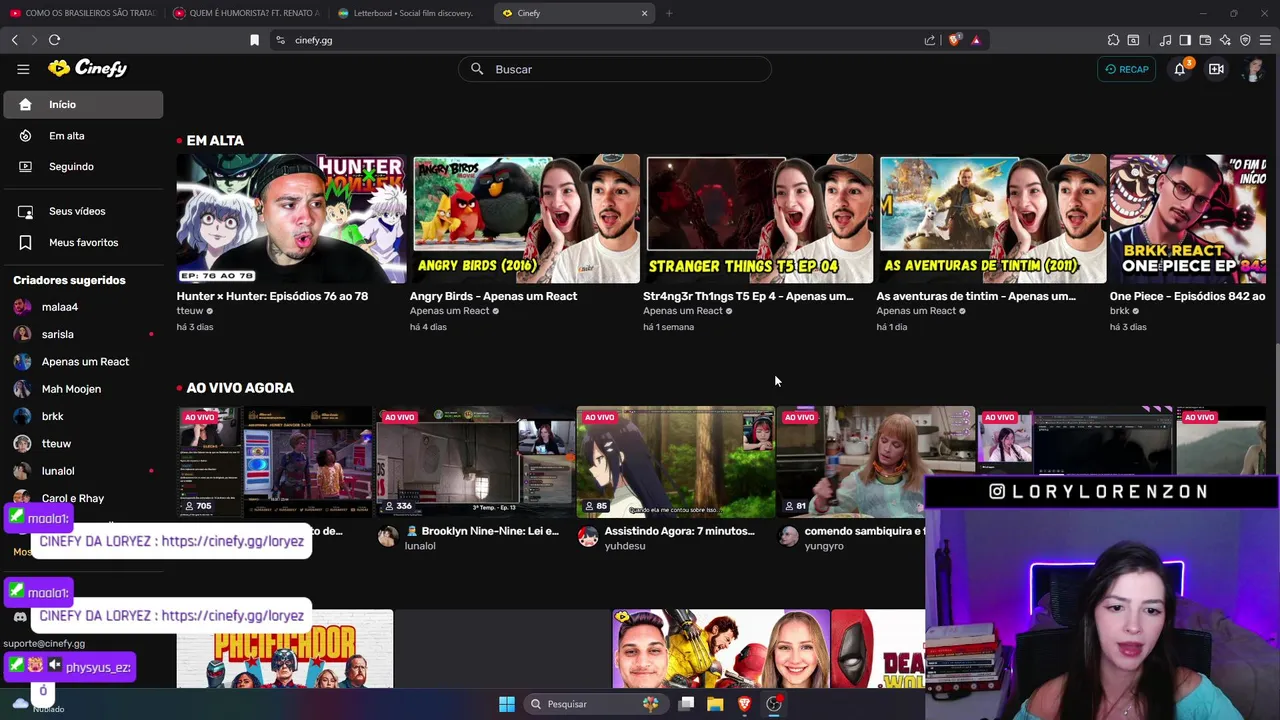Viewport: 1280px width, 720px height.
Task: Open the Pacificador poster thumbnail
Action: click(x=285, y=649)
